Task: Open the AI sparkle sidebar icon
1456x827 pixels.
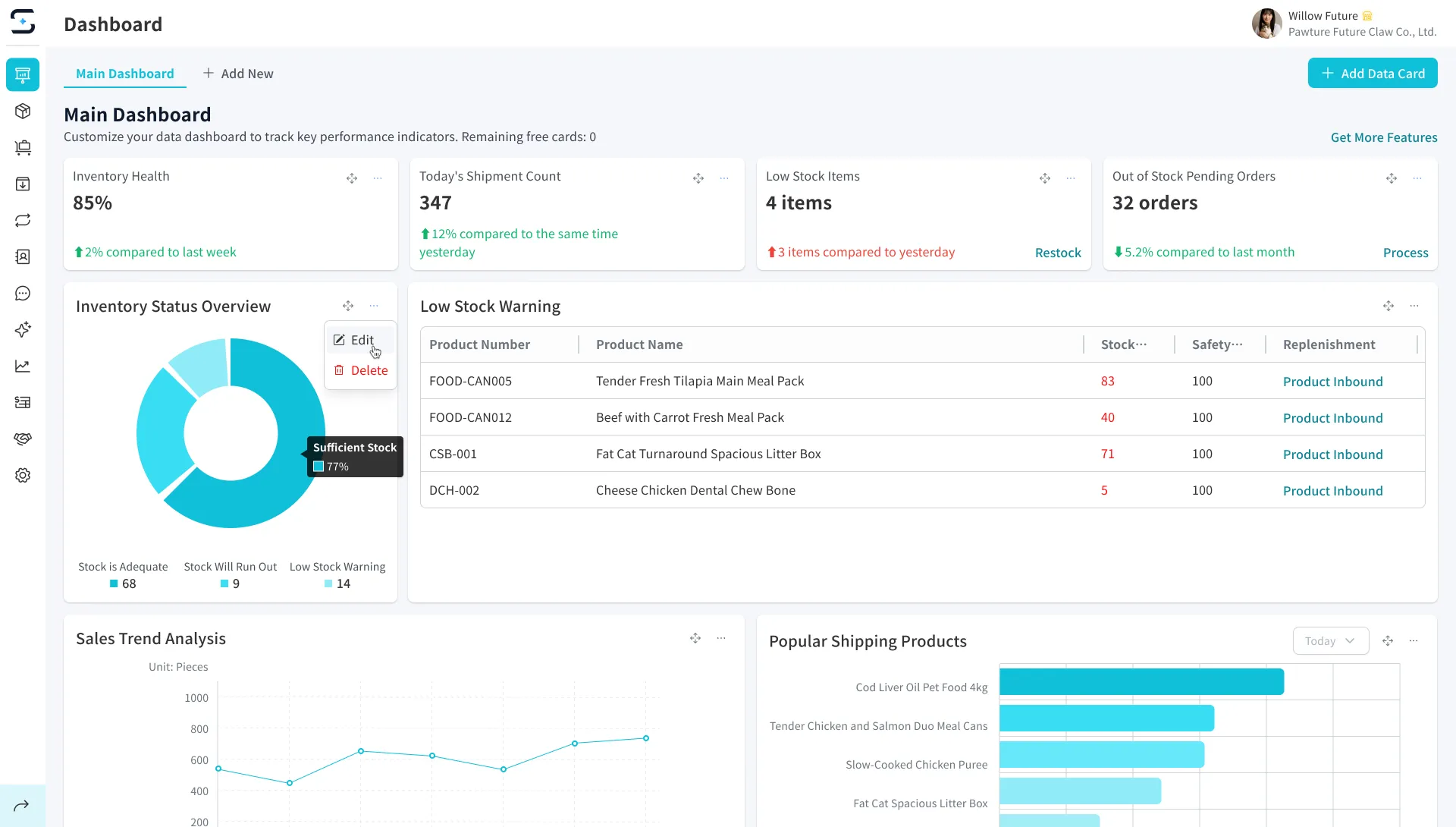Action: 23,329
